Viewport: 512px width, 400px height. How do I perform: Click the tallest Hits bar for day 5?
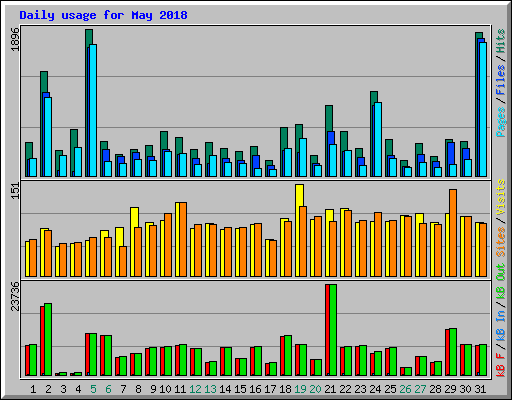click(89, 37)
